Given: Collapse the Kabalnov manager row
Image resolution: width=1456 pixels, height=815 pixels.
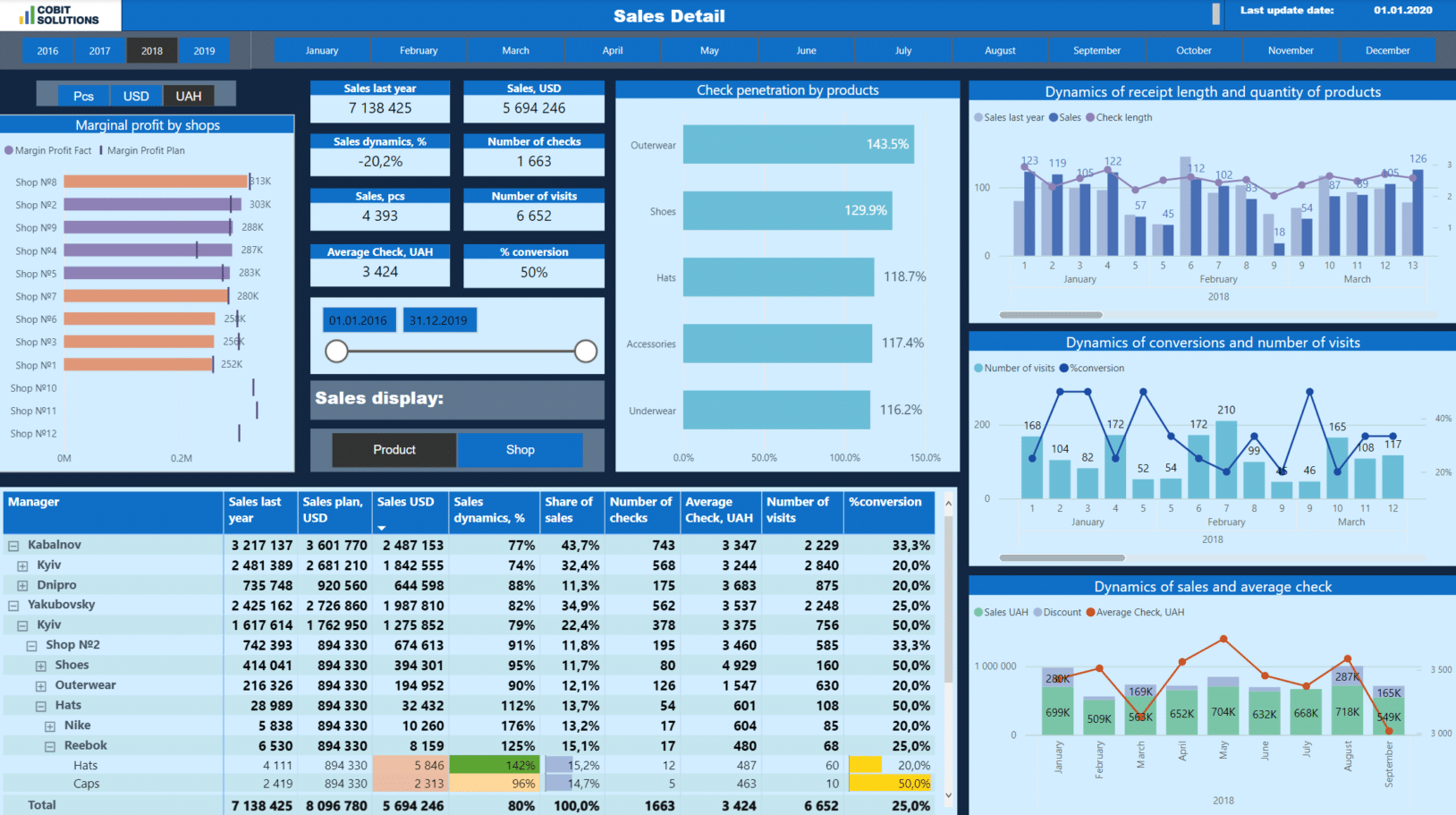Looking at the screenshot, I should [x=13, y=545].
